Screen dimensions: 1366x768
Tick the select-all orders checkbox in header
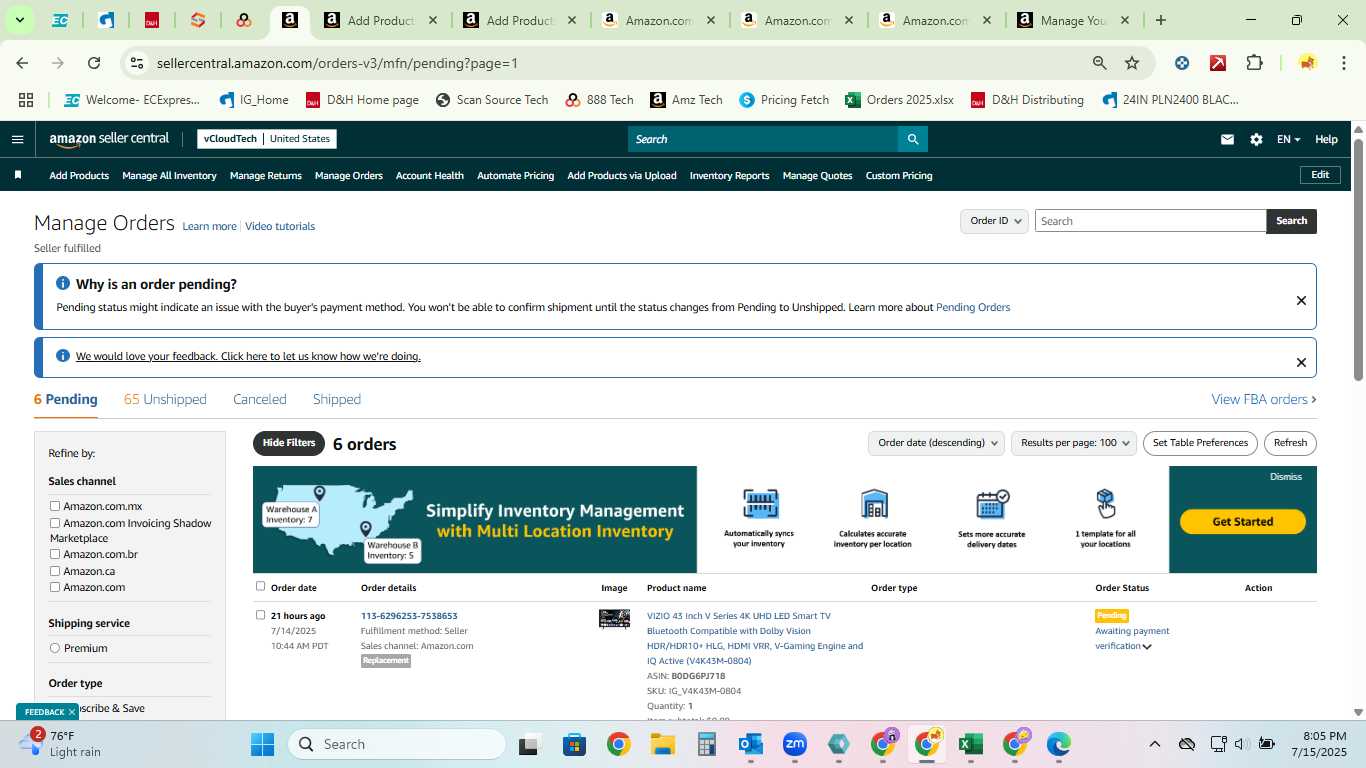tap(261, 586)
